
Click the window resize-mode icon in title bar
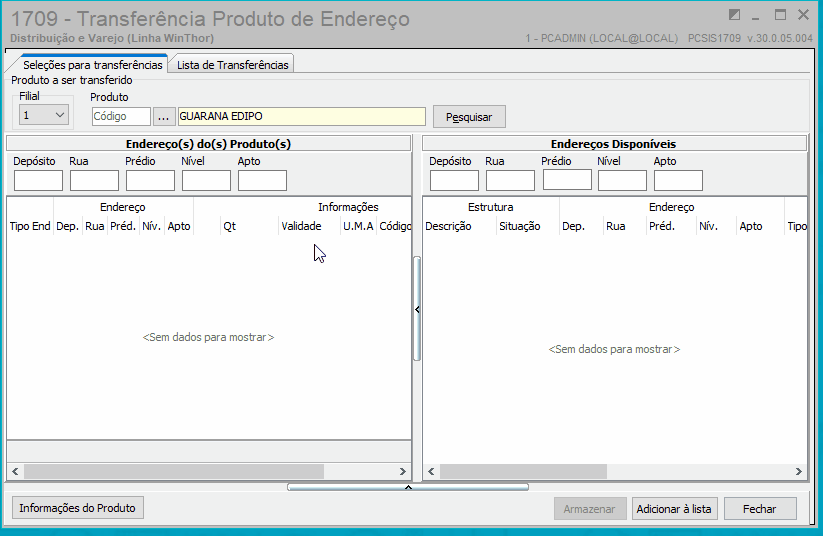click(x=734, y=15)
